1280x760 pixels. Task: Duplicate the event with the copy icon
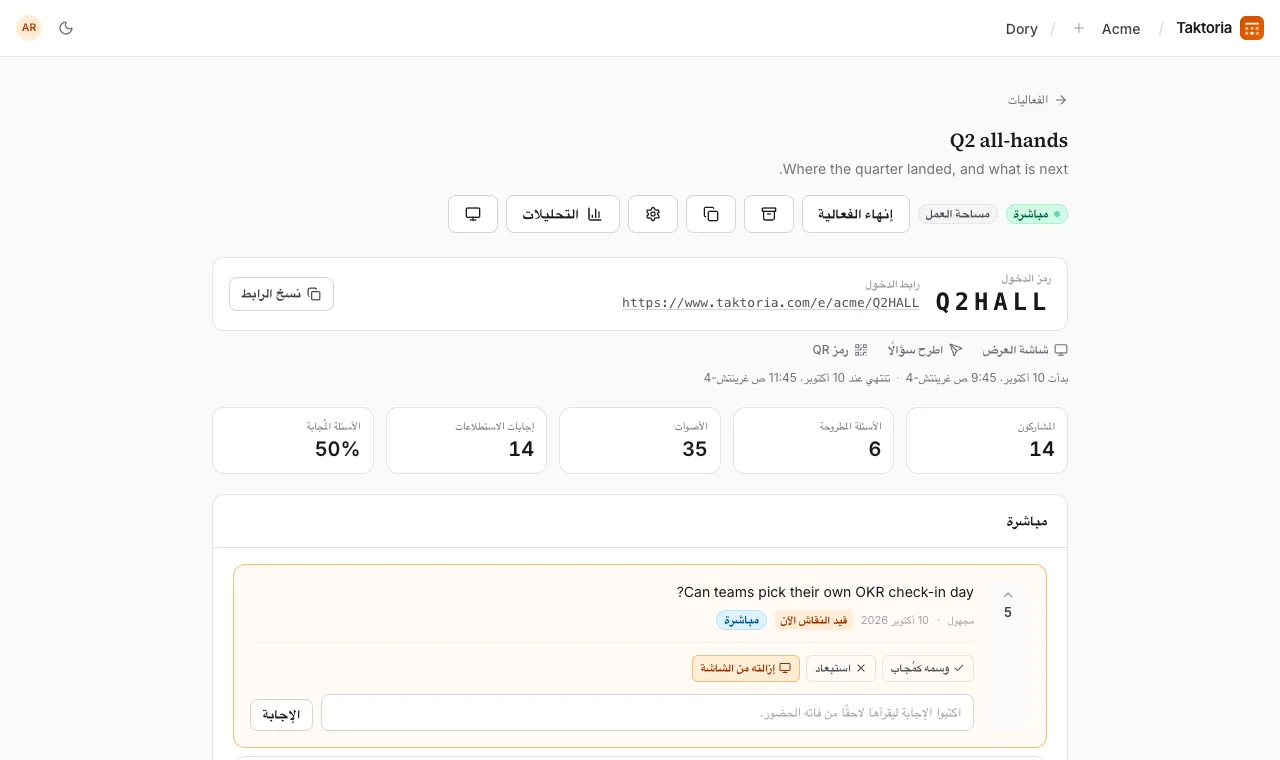tap(711, 214)
